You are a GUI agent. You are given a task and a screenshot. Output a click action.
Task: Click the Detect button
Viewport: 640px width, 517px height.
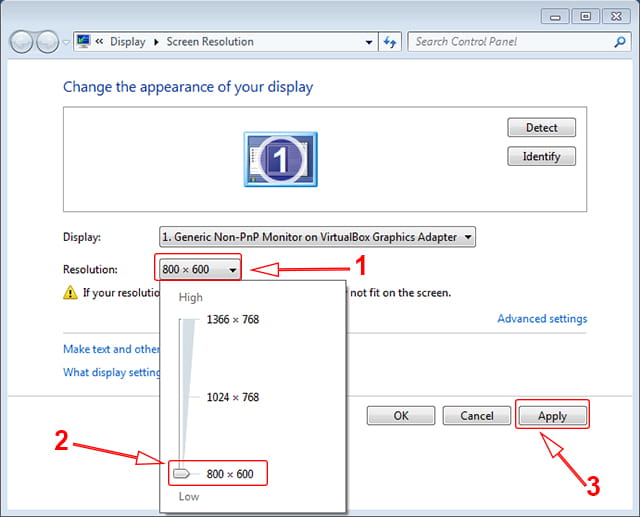coord(542,128)
